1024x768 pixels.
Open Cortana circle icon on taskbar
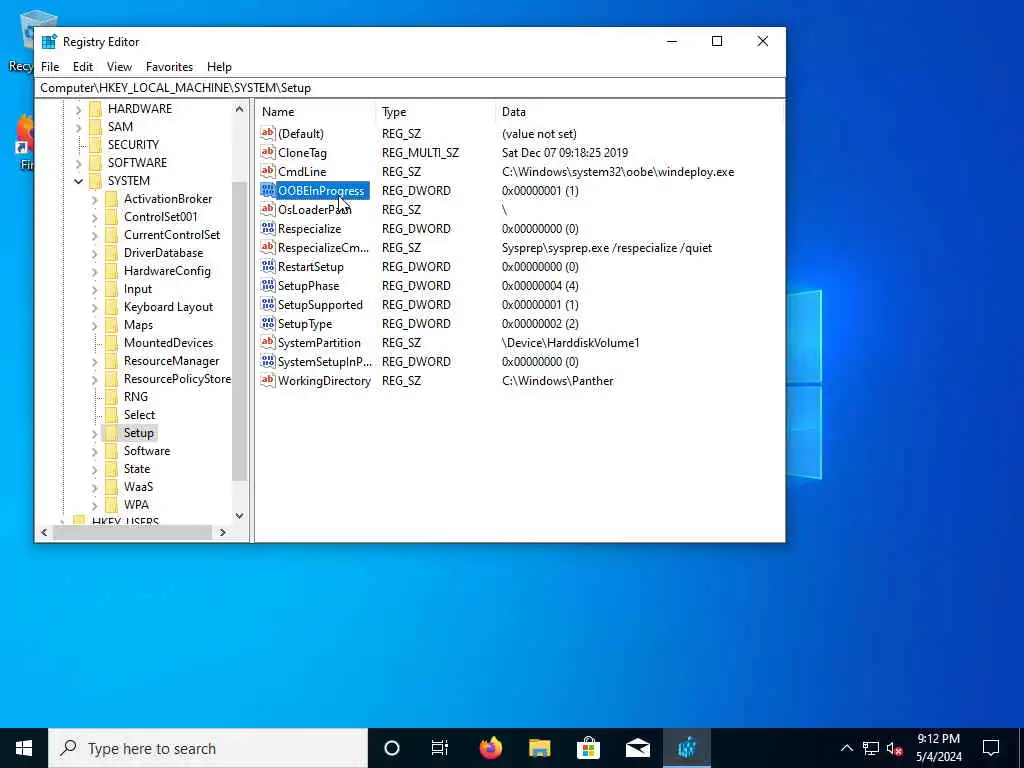[392, 748]
